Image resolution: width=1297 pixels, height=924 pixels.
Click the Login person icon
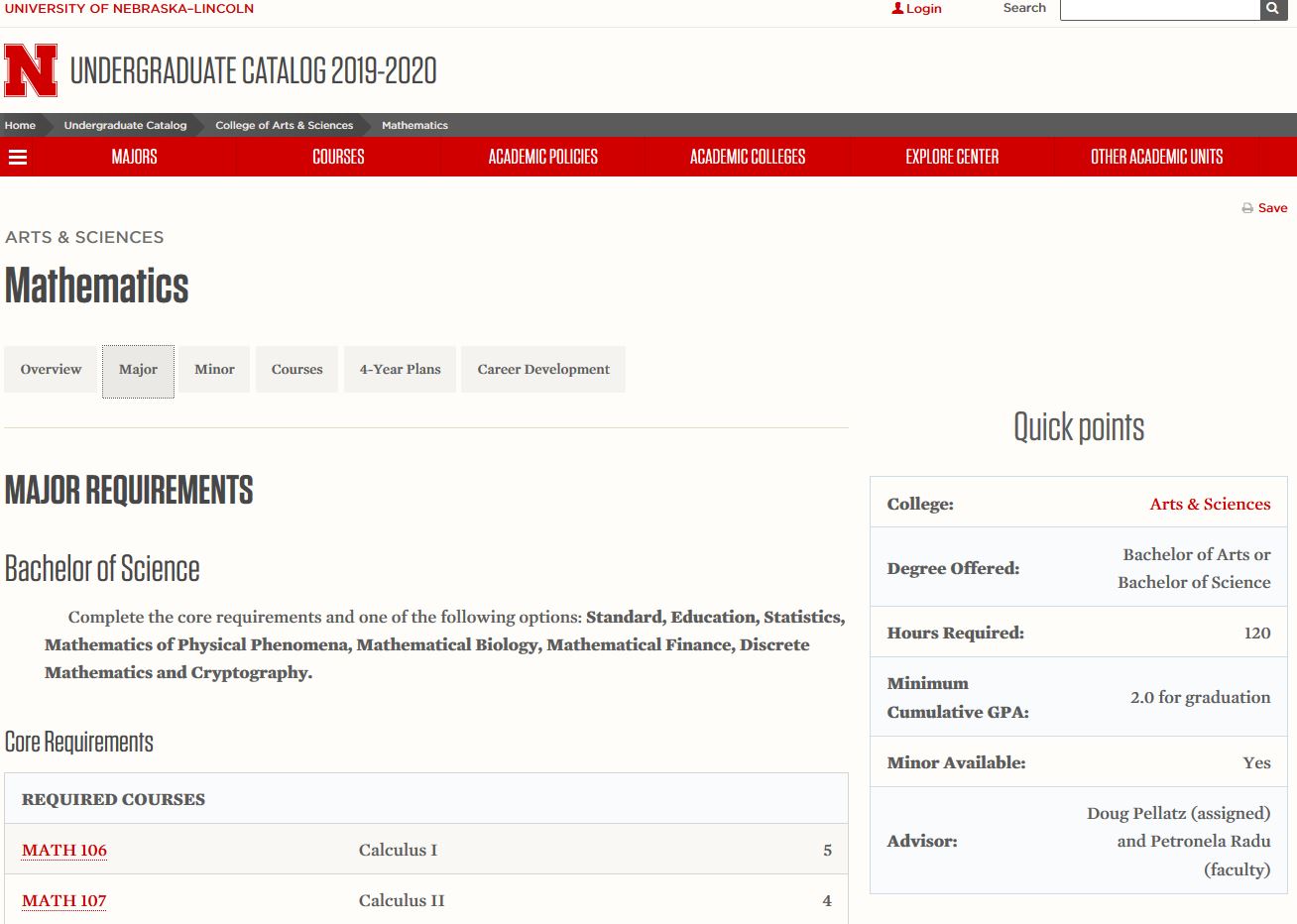(897, 9)
